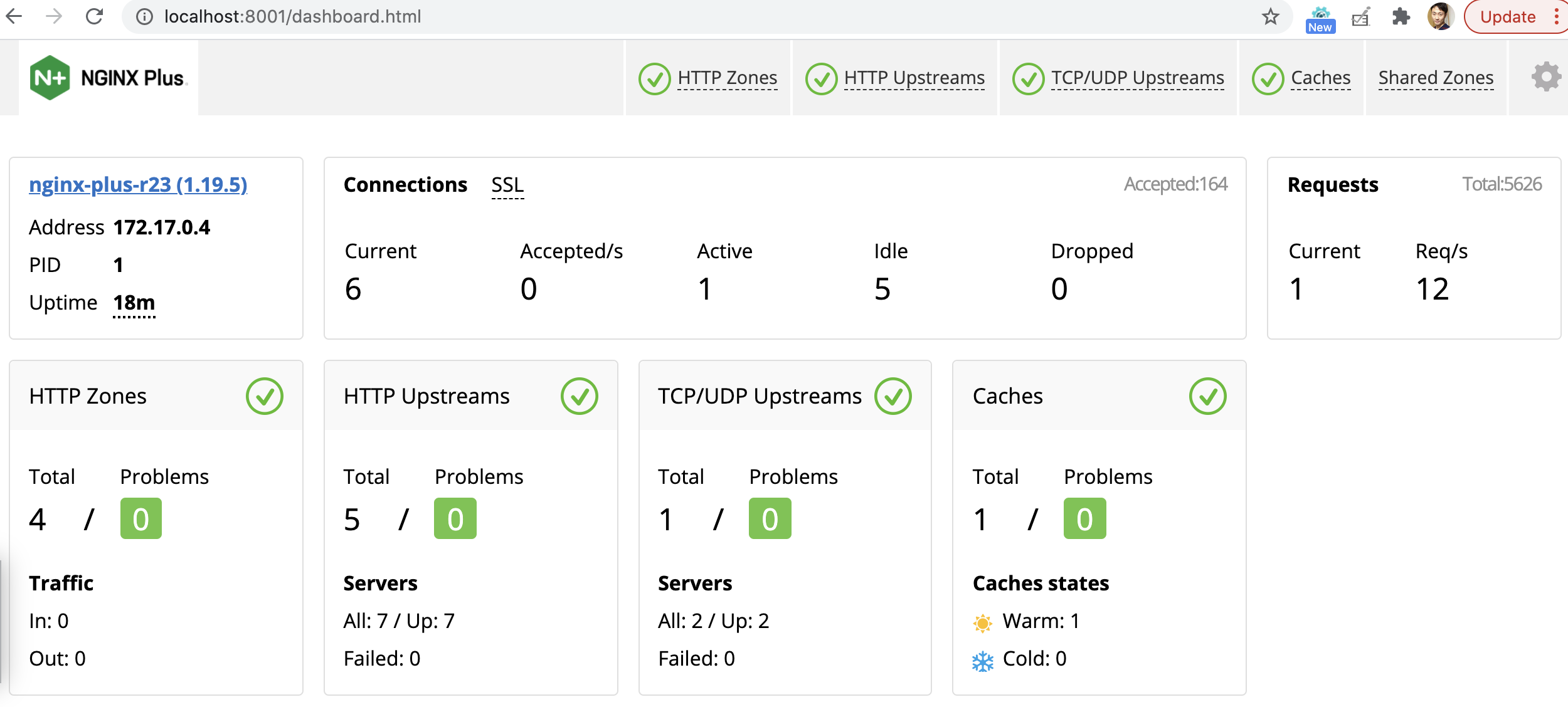Open the extension with New badge

coord(1320,19)
